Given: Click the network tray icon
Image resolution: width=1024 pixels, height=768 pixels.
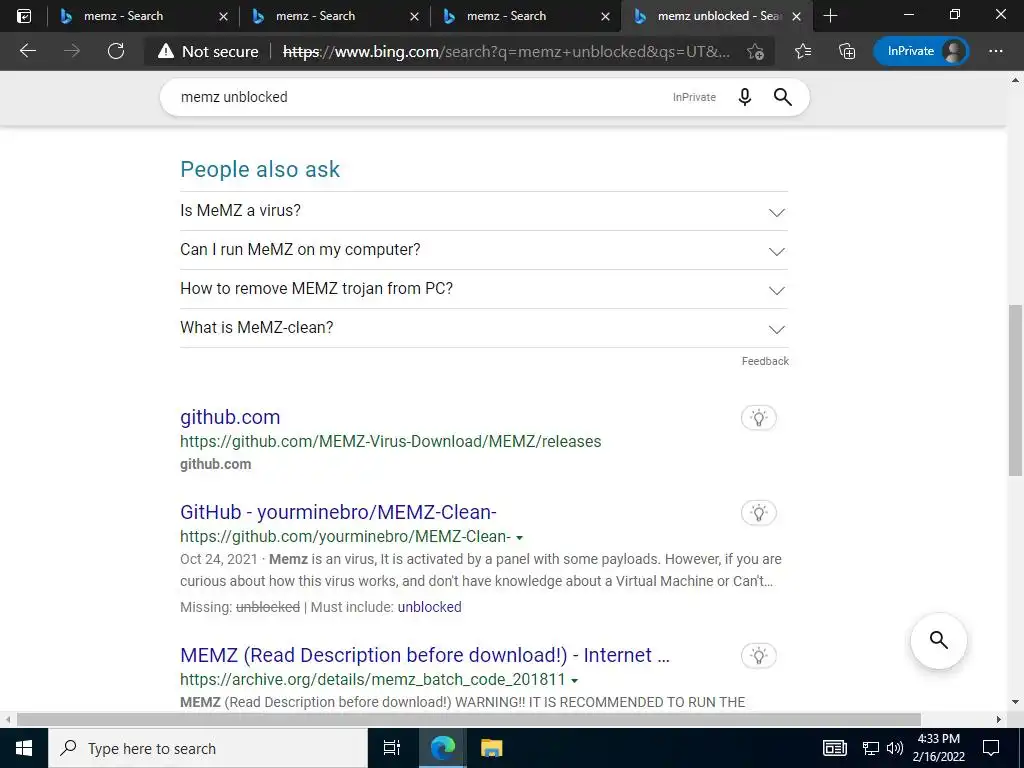Looking at the screenshot, I should [871, 748].
